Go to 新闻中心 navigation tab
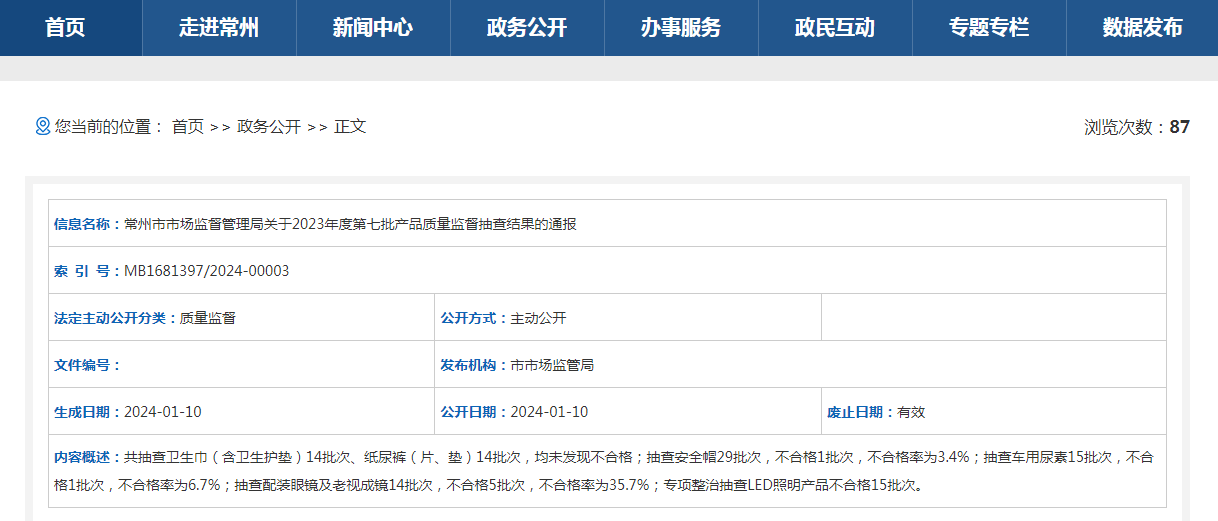Viewport: 1218px width, 521px height. [x=373, y=28]
